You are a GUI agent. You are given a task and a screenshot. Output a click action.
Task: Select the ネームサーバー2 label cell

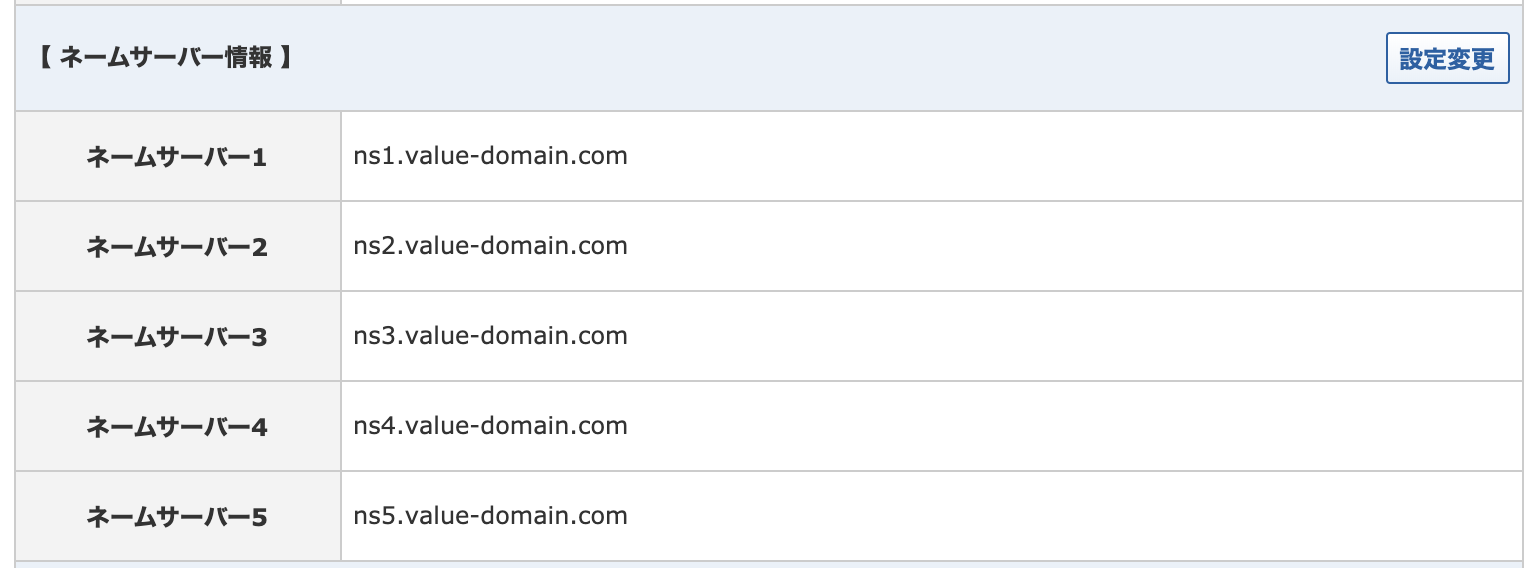(177, 247)
